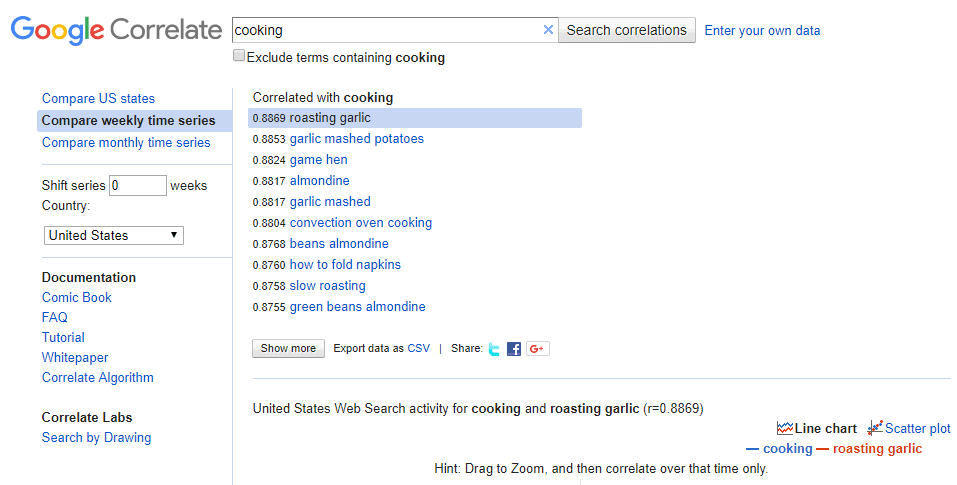
Task: Select Compare monthly time series option
Action: point(126,143)
